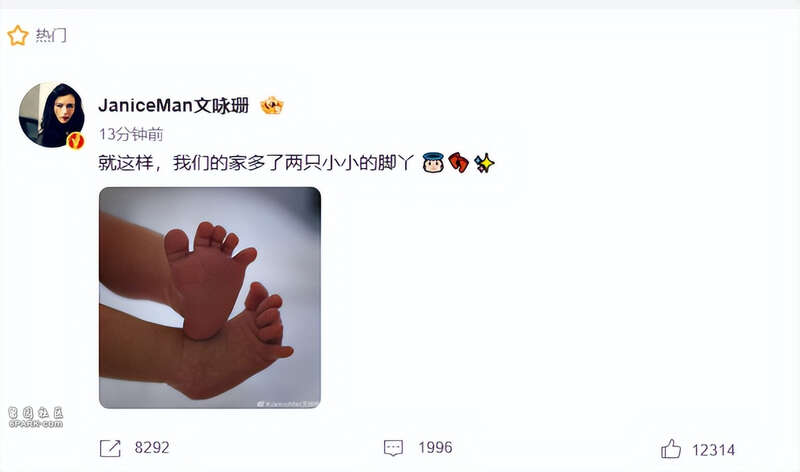This screenshot has width=800, height=472.
Task: Click the photo watermark in image corner
Action: [287, 404]
